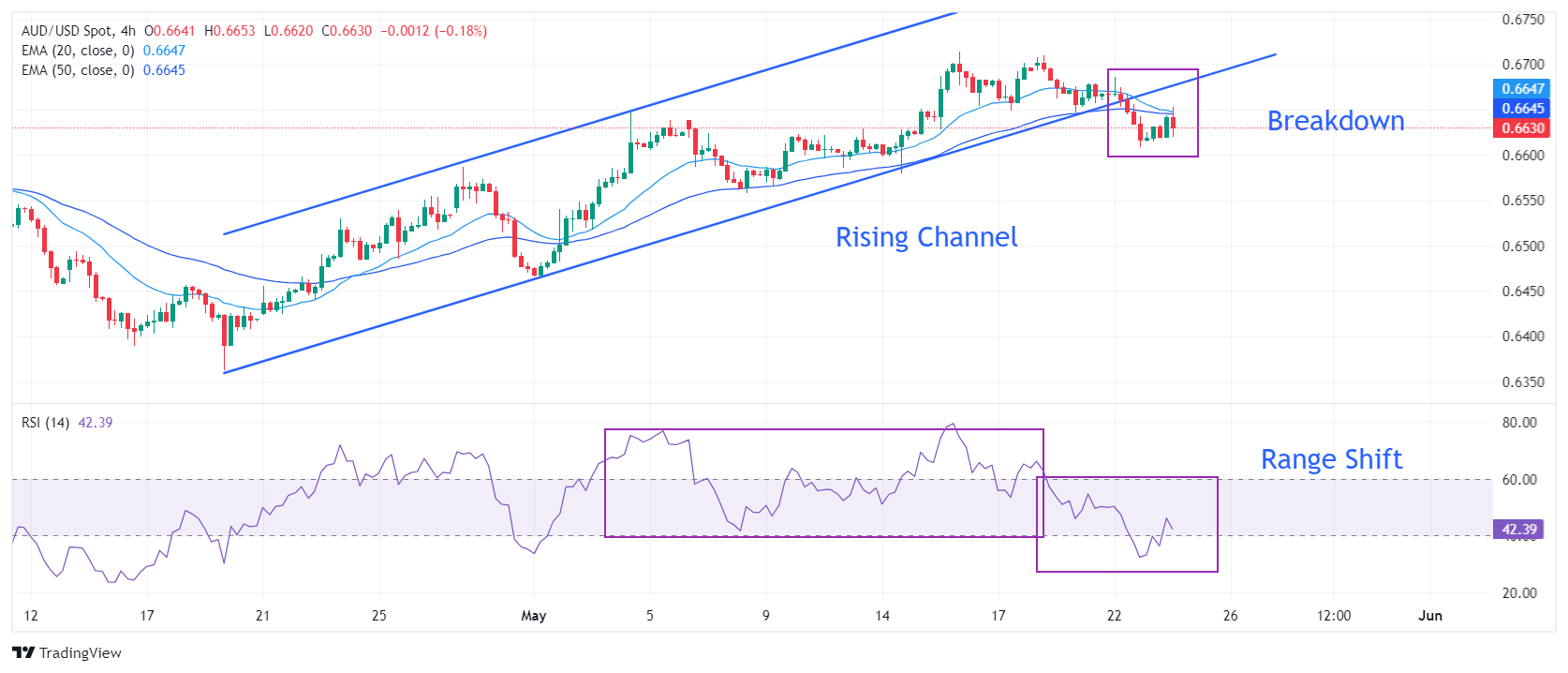Click the TradingView logo

pos(67,652)
